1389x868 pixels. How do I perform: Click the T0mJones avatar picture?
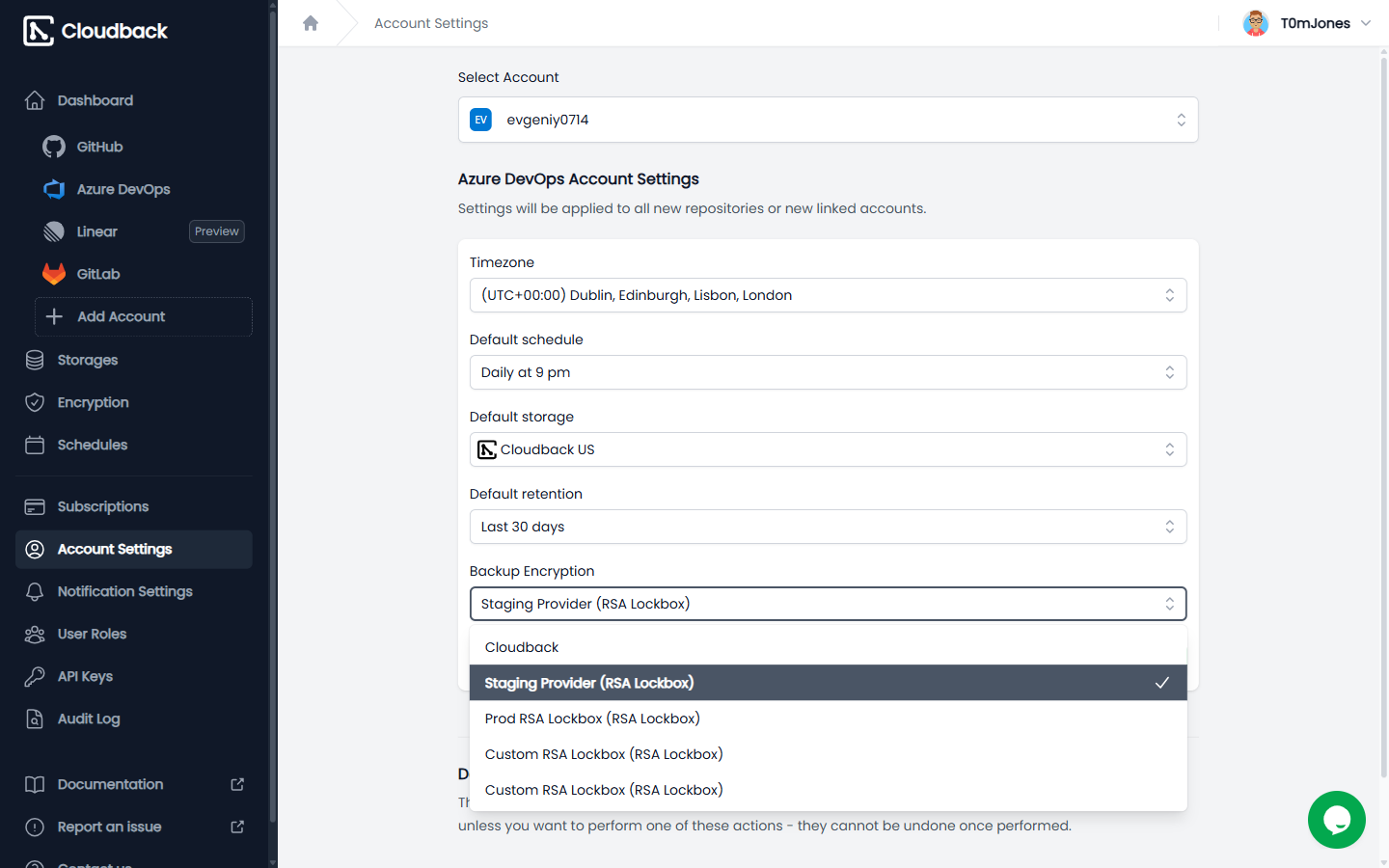coord(1256,23)
